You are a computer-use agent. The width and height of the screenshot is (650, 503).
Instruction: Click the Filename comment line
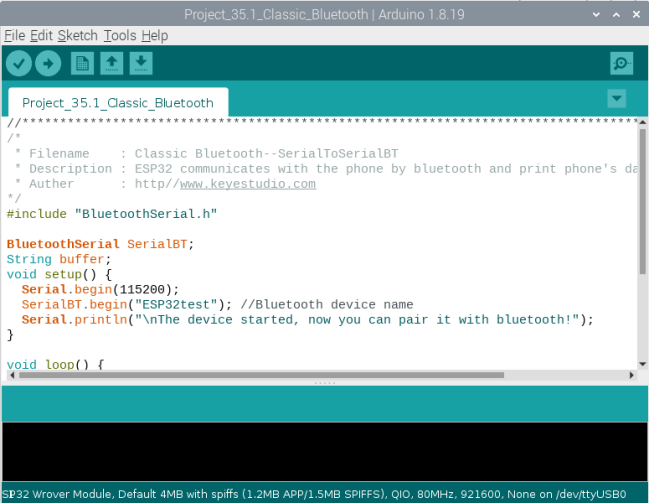point(206,154)
